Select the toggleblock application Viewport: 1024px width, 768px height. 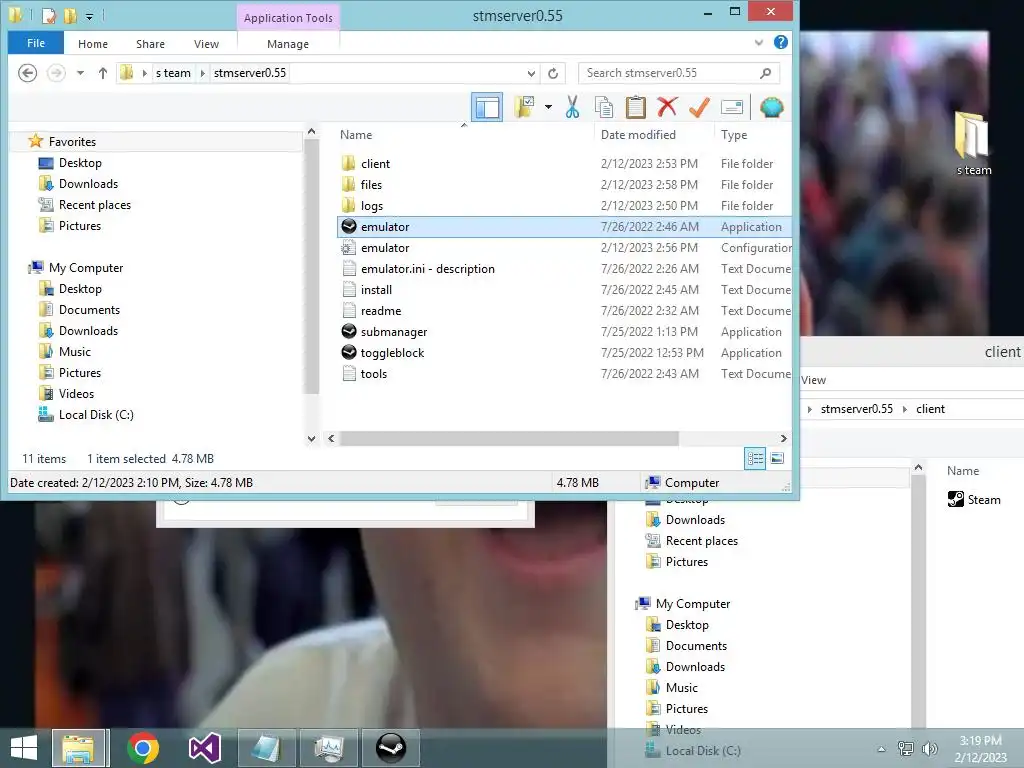[x=392, y=353]
